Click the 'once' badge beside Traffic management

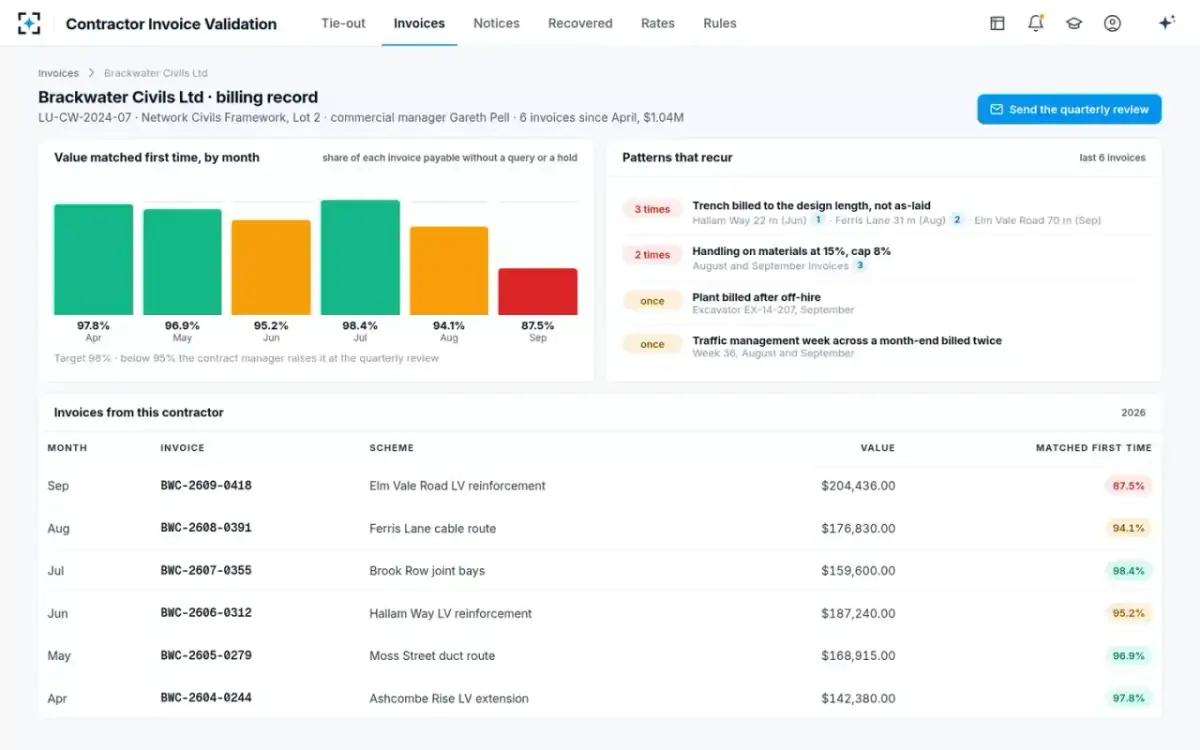[x=652, y=344]
